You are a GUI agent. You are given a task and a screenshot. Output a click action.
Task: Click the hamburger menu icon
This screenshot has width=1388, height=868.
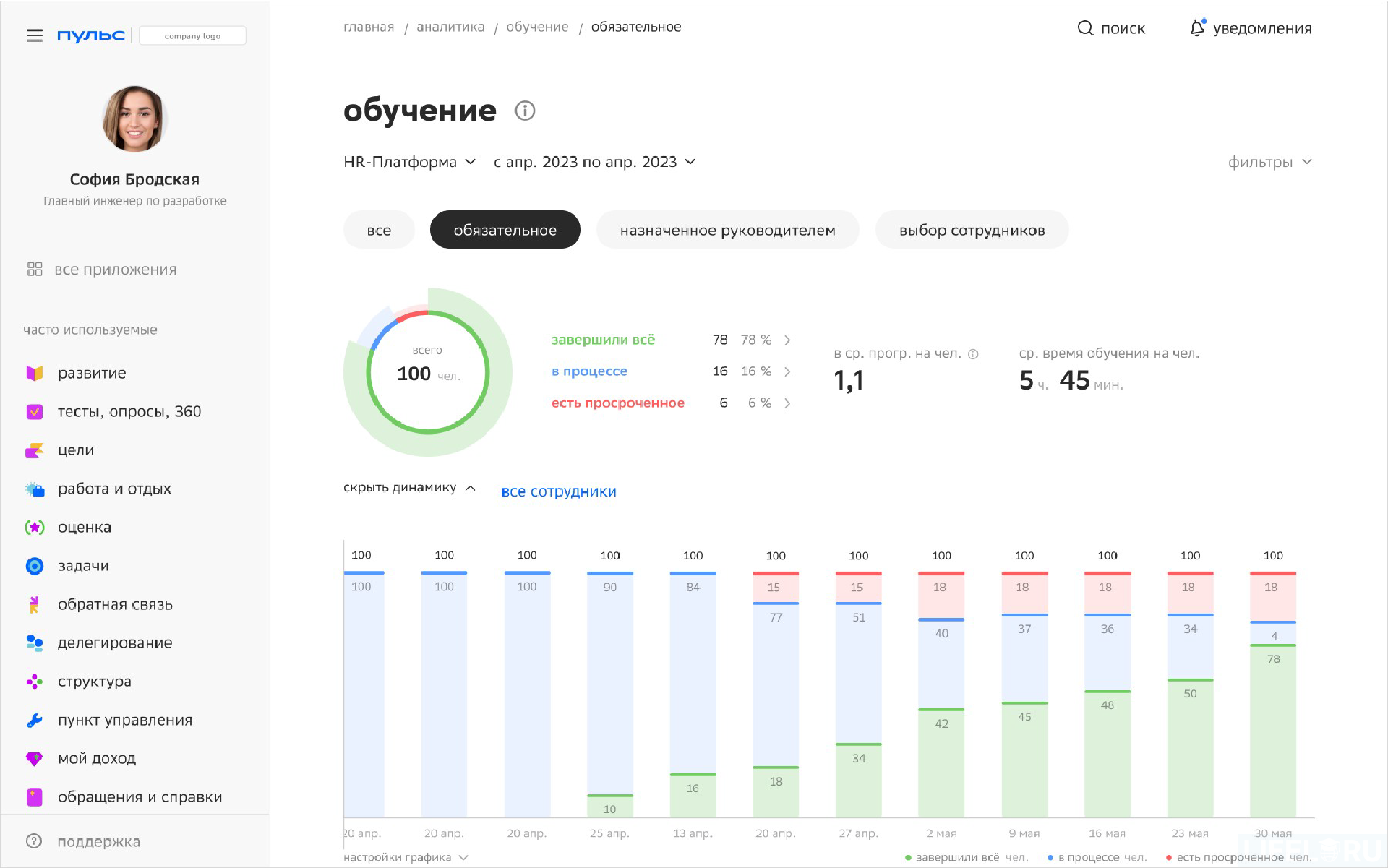click(34, 35)
